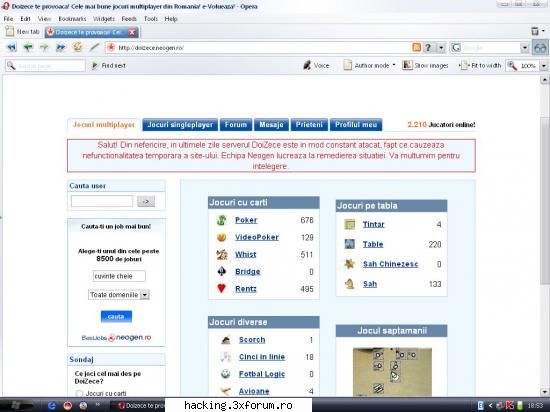Click the wand icon beside the address bar
Viewport: 550px width, 412px height.
pyautogui.click(x=94, y=47)
